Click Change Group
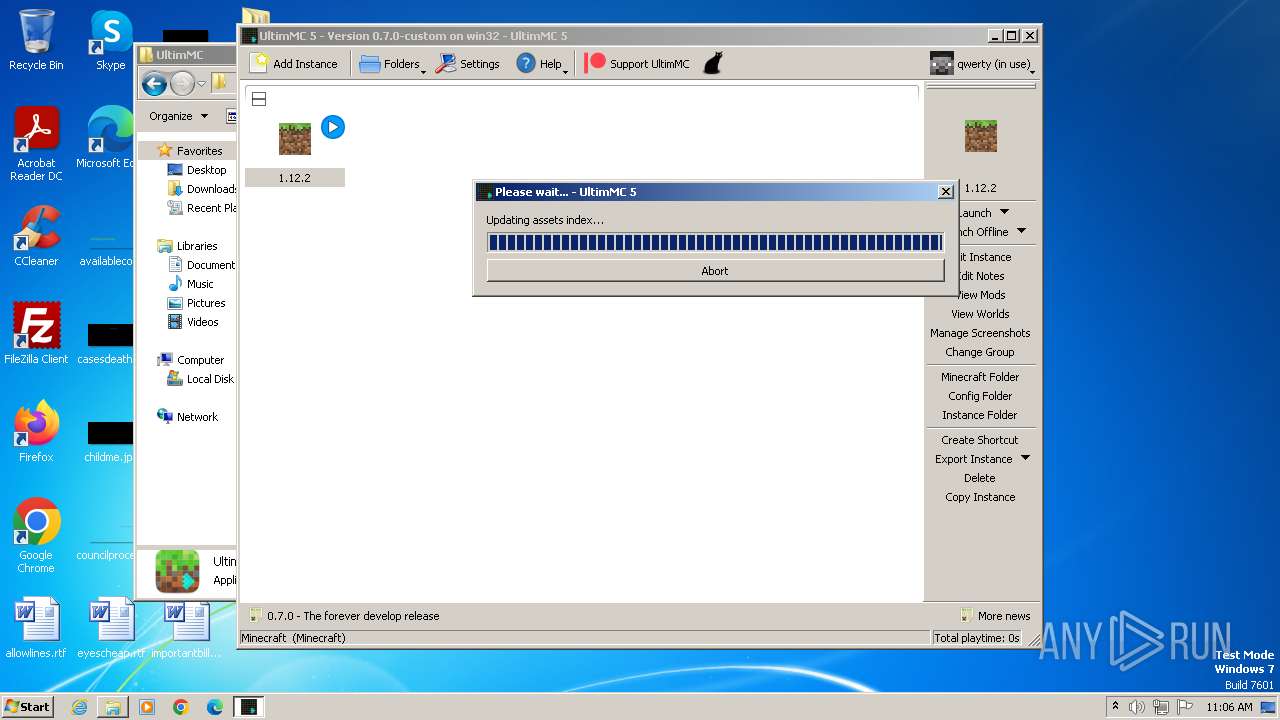Screen dimensions: 1280x720 [980, 352]
